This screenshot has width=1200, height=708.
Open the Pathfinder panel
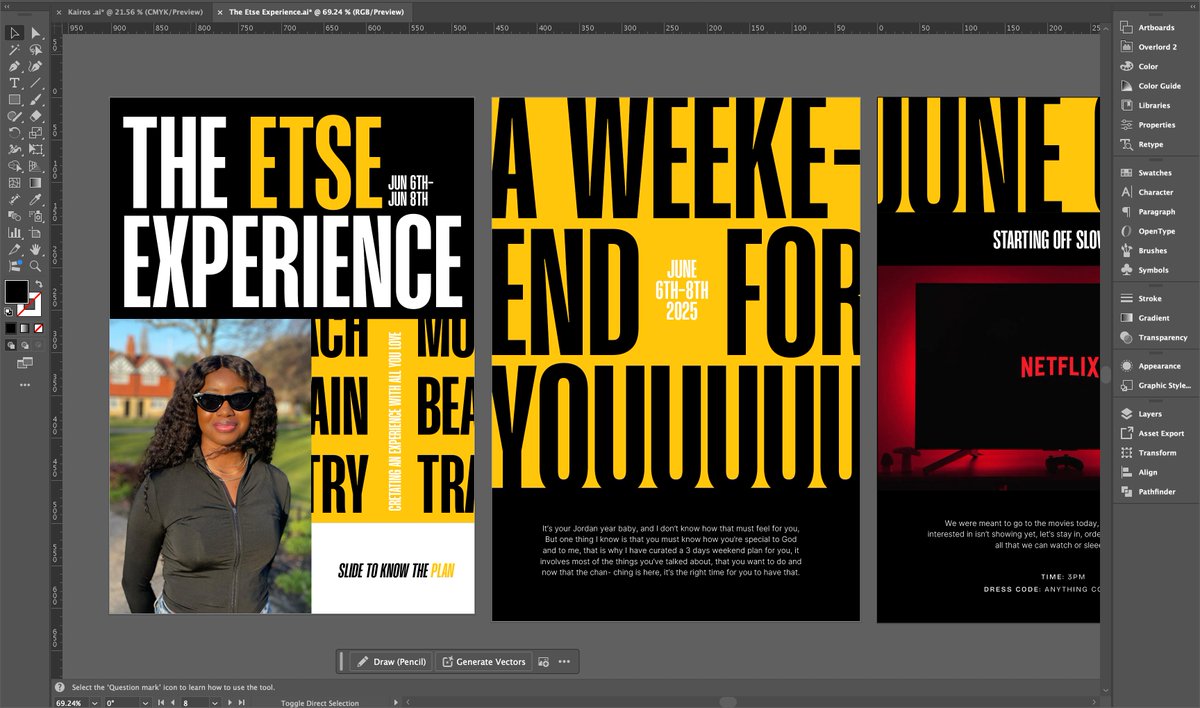tap(1147, 491)
